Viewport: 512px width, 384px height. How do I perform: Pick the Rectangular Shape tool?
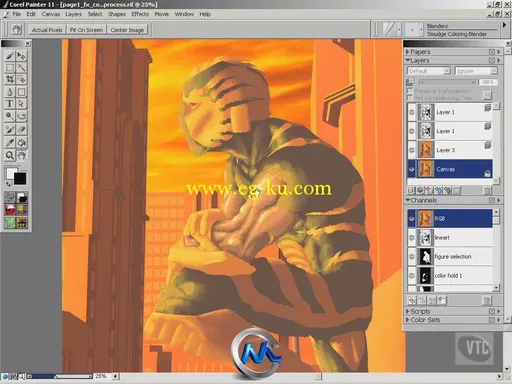click(22, 92)
